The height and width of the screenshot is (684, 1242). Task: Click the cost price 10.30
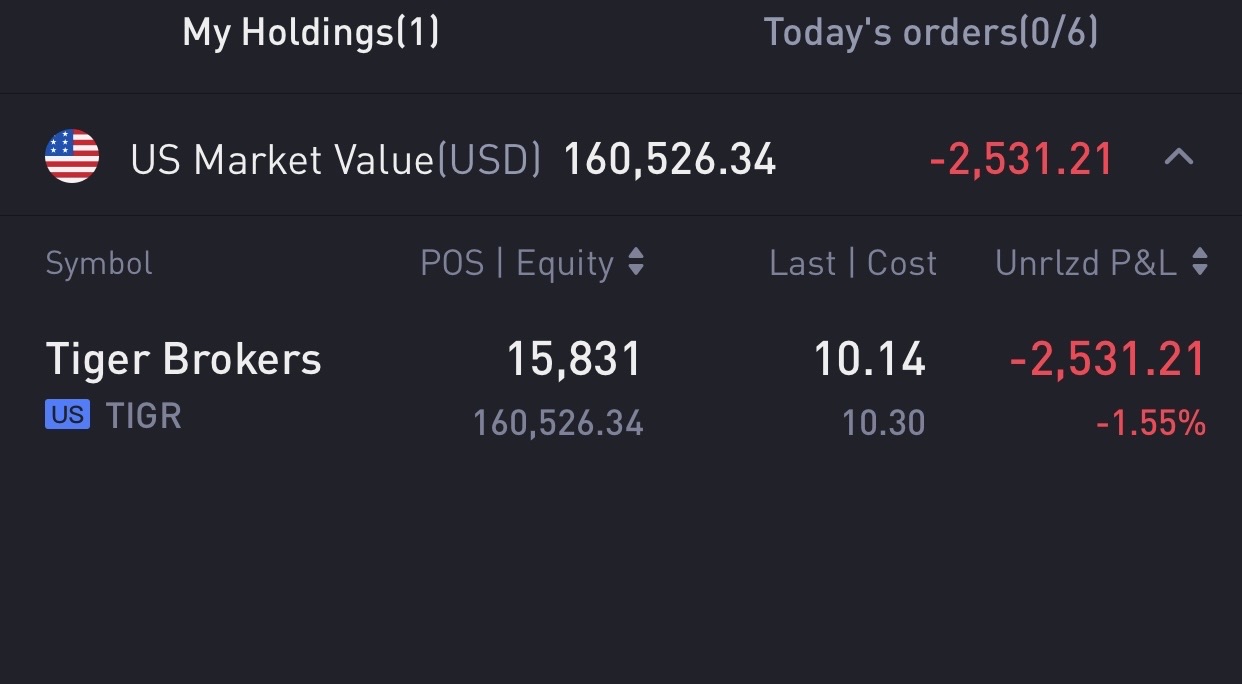coord(883,423)
